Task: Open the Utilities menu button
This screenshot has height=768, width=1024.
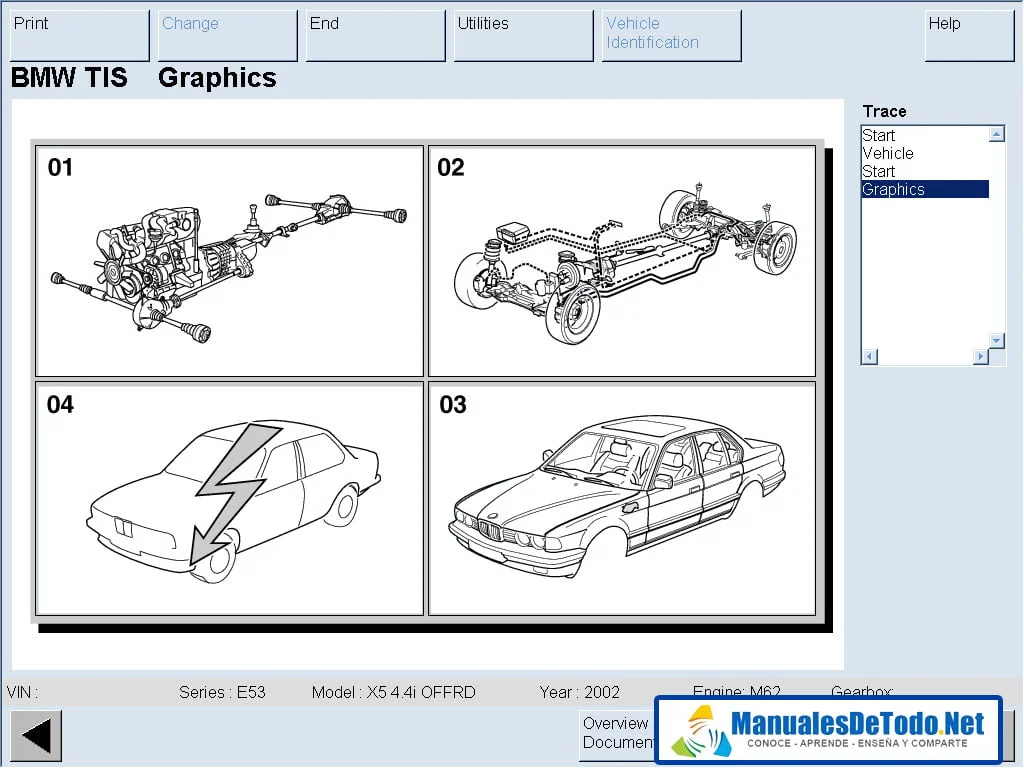Action: point(524,35)
